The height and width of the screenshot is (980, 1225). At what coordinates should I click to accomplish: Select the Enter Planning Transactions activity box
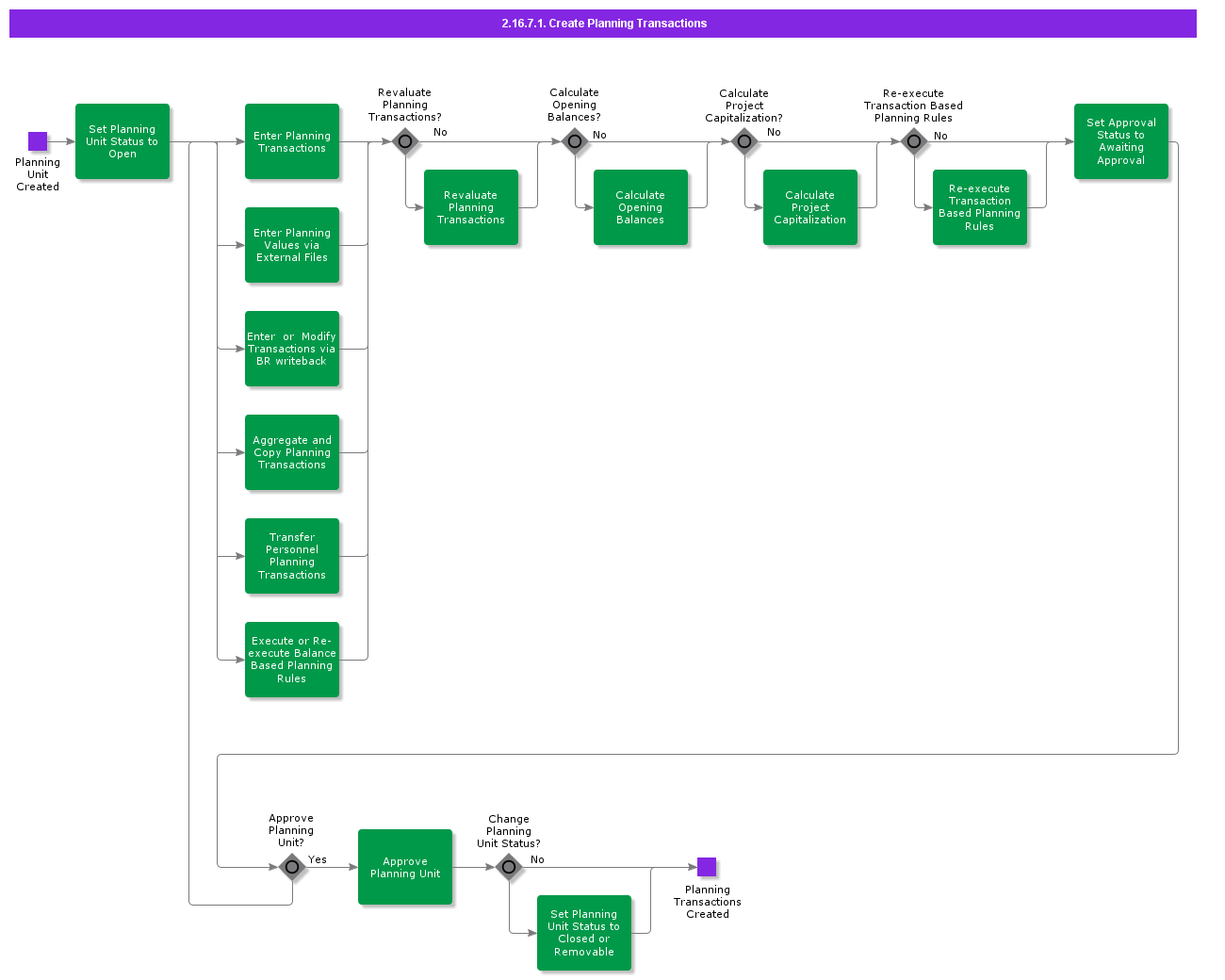click(292, 141)
